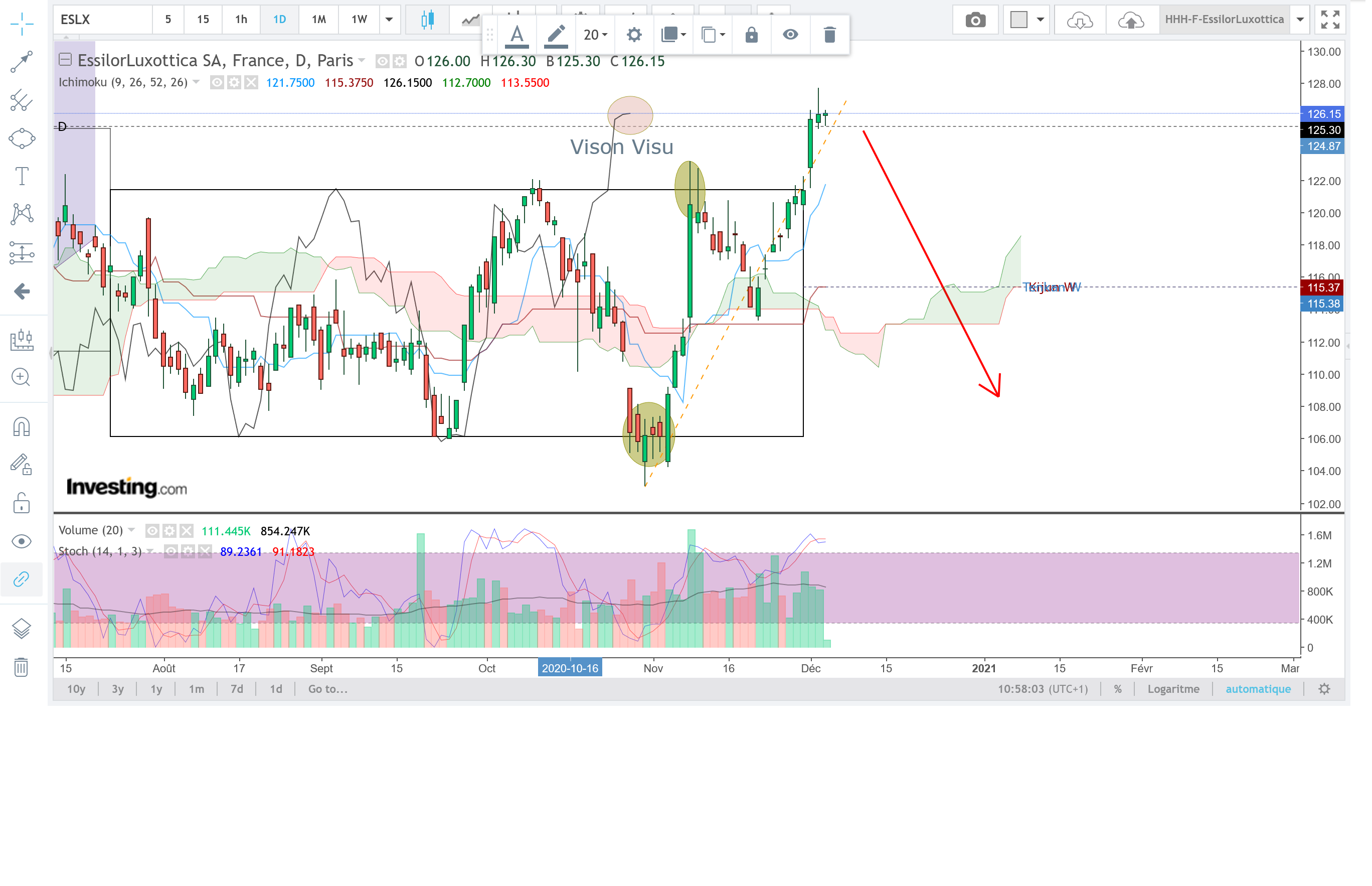Activate the zoom in tool
Viewport: 1372px width, 886px height.
click(21, 377)
